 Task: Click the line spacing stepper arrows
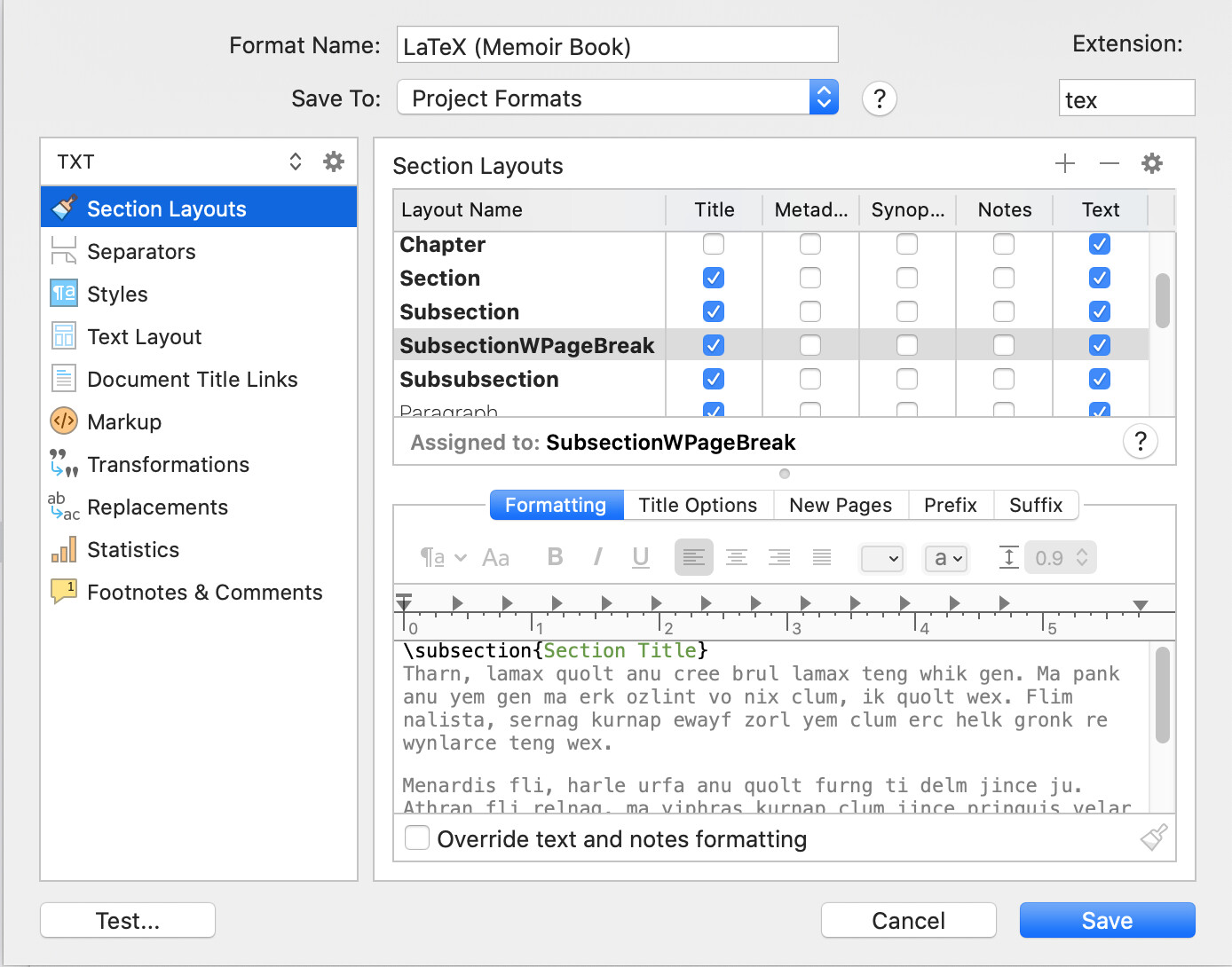[1083, 557]
